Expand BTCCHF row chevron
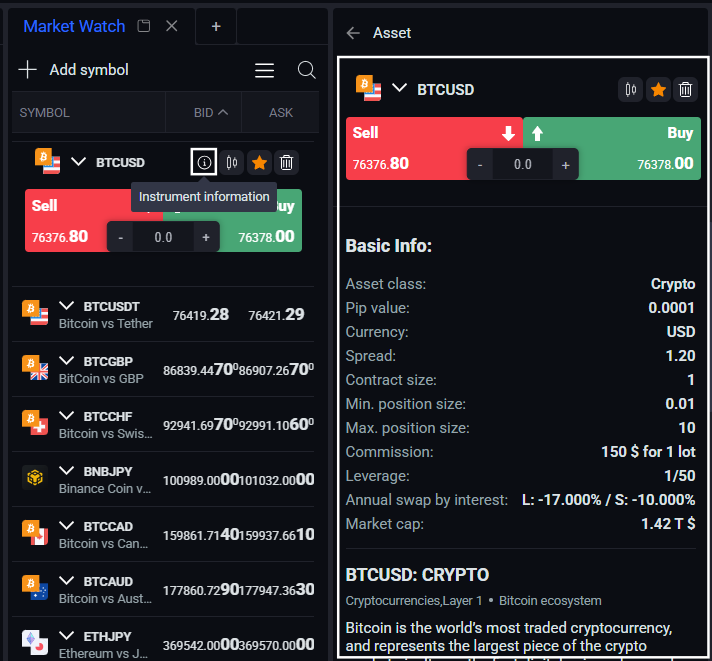The image size is (712, 661). 66,416
